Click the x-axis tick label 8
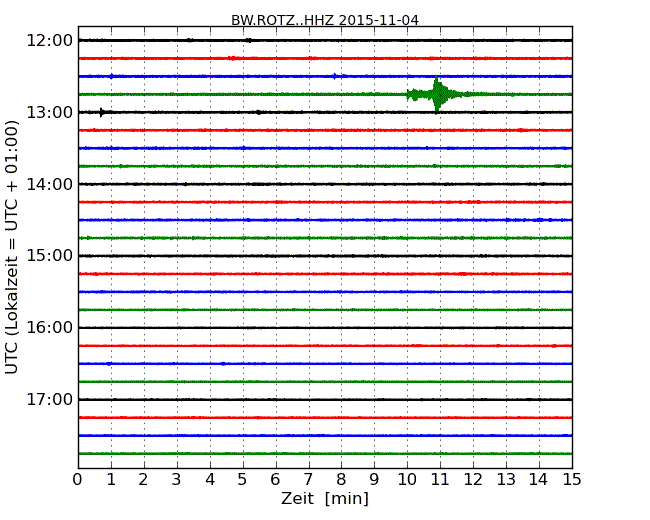This screenshot has width=650, height=520. 341,480
